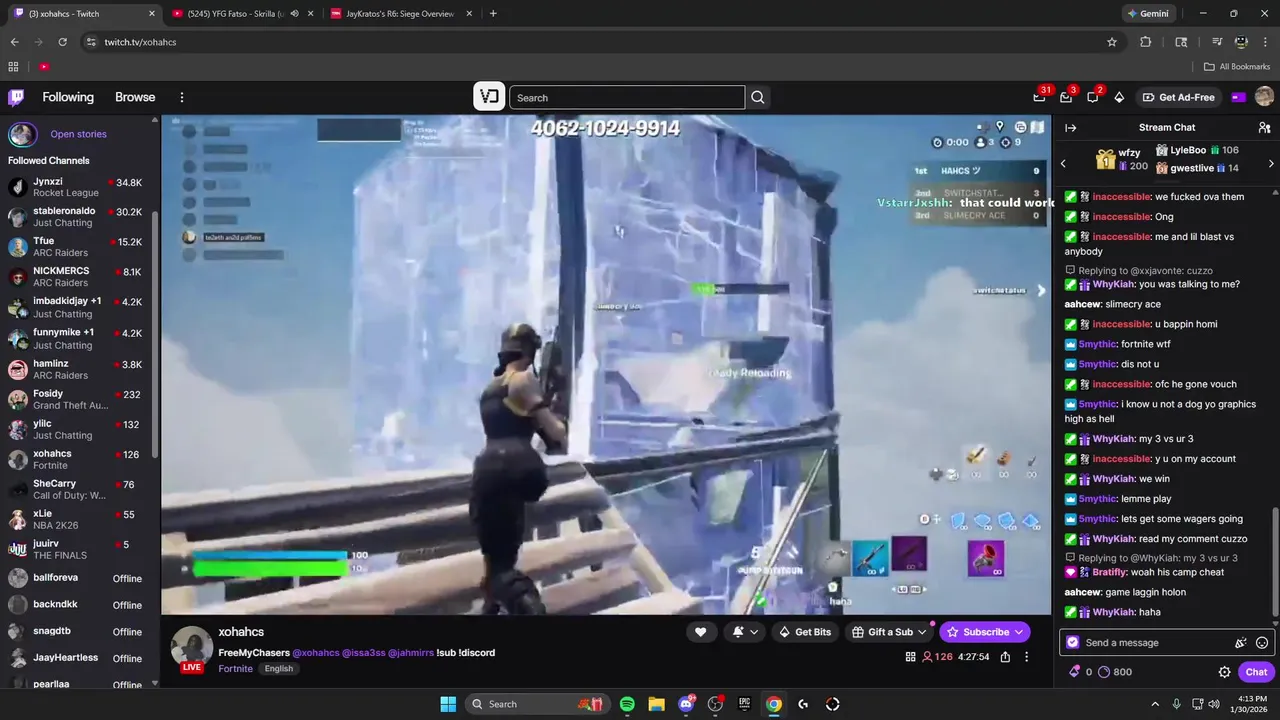Click the Get Bits button
Image resolution: width=1280 pixels, height=720 pixels.
[x=805, y=632]
